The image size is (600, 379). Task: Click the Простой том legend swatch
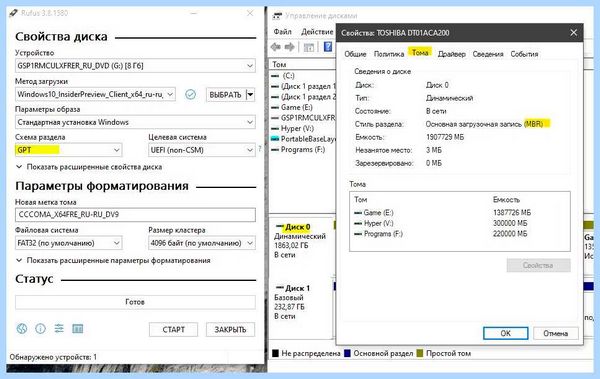(420, 353)
